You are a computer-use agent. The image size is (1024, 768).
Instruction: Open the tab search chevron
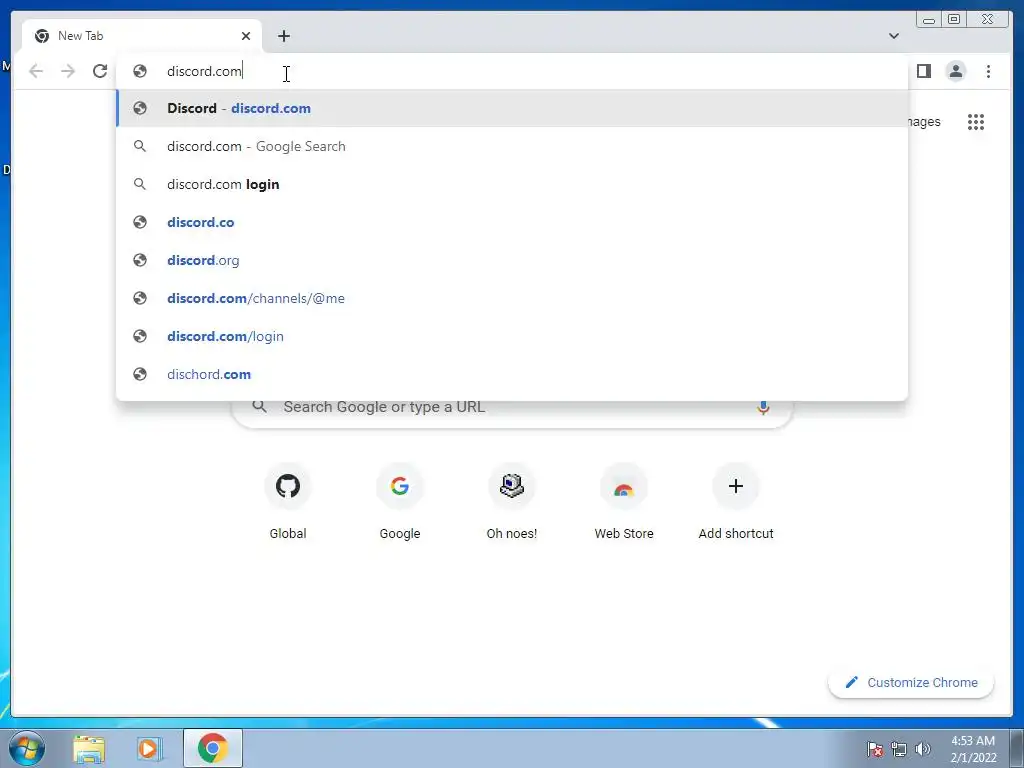pos(894,36)
